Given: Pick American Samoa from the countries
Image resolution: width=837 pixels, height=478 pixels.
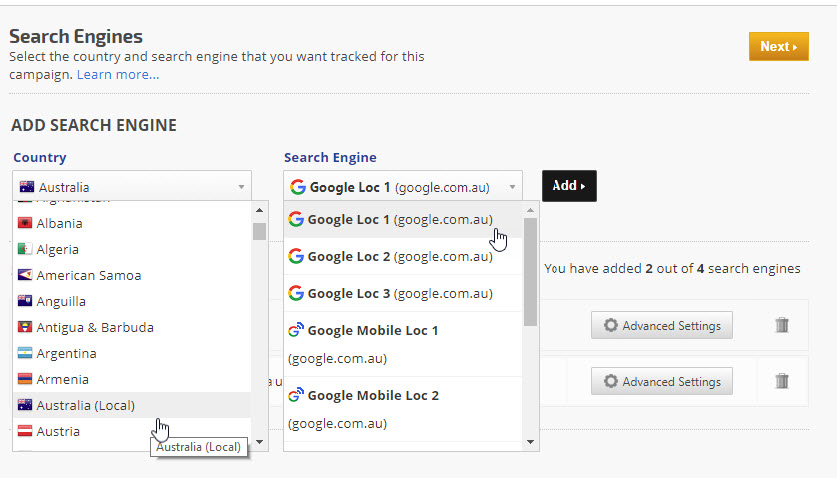Looking at the screenshot, I should pyautogui.click(x=89, y=275).
